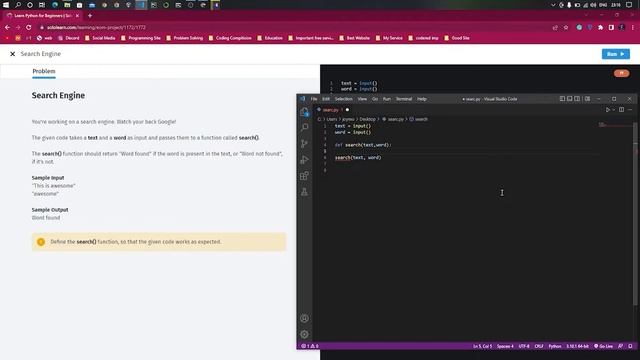Toggle secondary sidebar layout icon
The image size is (640, 360).
(x=577, y=99)
